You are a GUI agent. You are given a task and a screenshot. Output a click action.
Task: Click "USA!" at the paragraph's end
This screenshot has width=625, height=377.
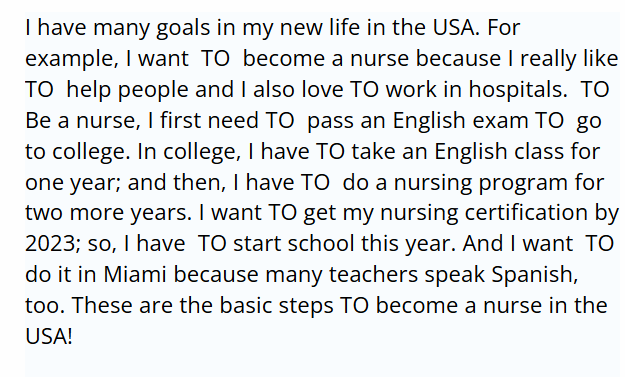(49, 336)
